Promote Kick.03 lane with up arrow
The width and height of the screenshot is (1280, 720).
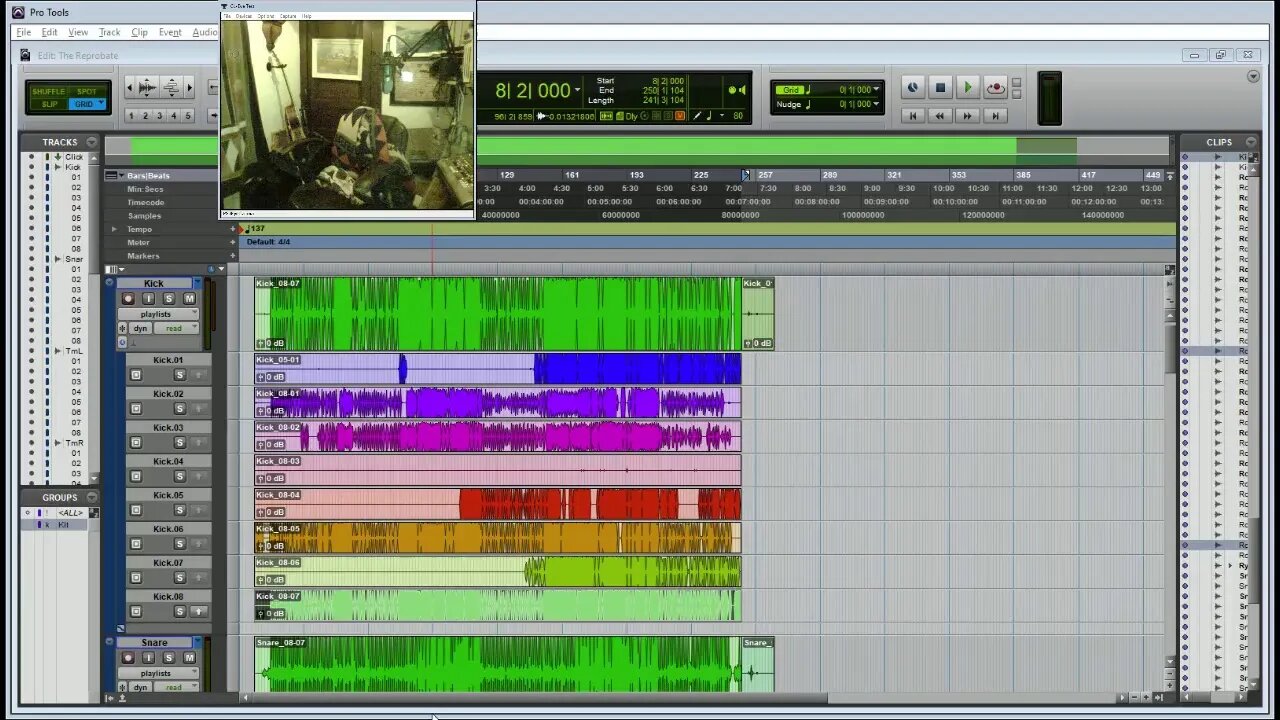[x=198, y=442]
